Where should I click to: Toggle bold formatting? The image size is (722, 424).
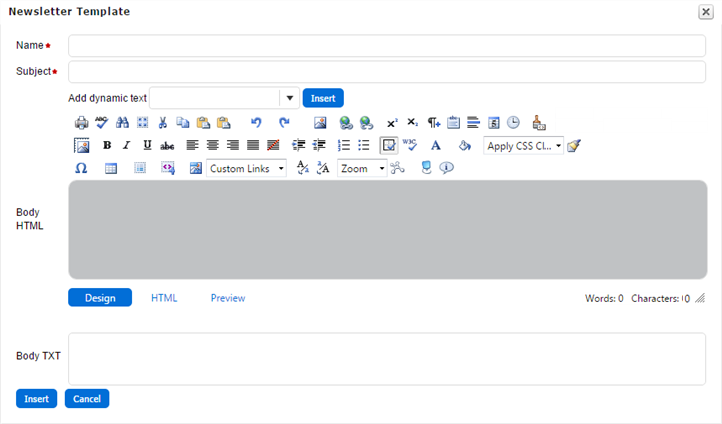click(107, 145)
